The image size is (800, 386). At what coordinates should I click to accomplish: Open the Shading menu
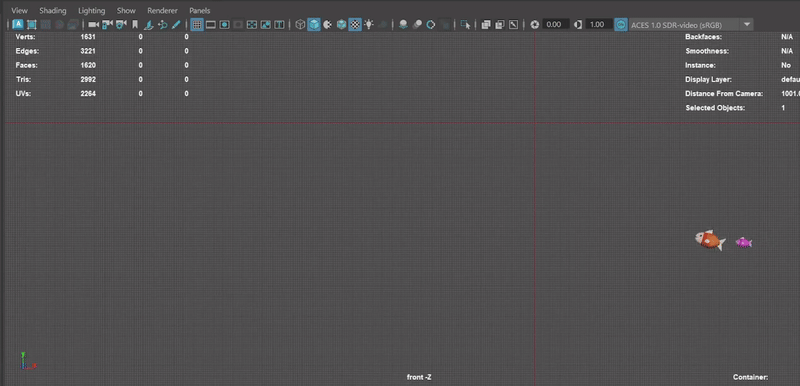[x=53, y=10]
